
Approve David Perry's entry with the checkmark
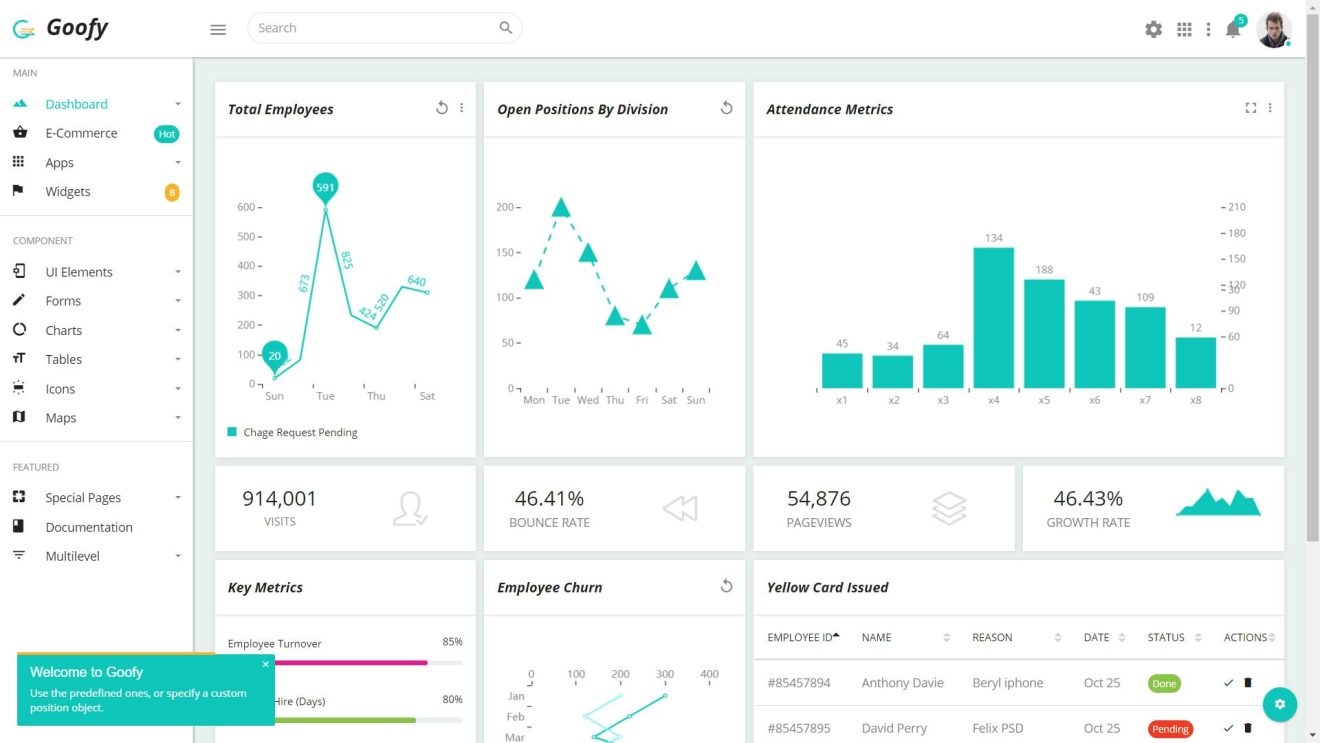point(1229,728)
